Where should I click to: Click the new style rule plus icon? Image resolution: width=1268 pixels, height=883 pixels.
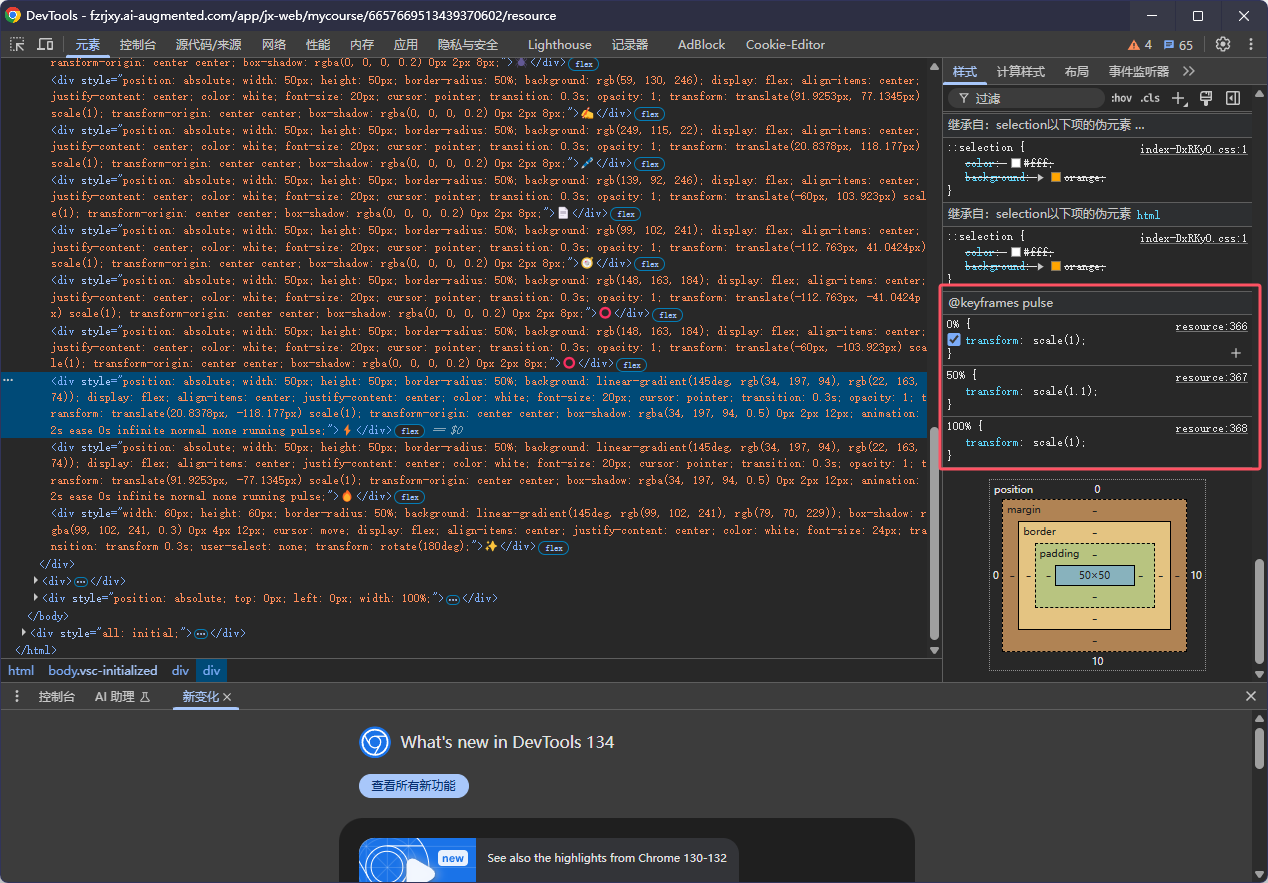click(1178, 98)
